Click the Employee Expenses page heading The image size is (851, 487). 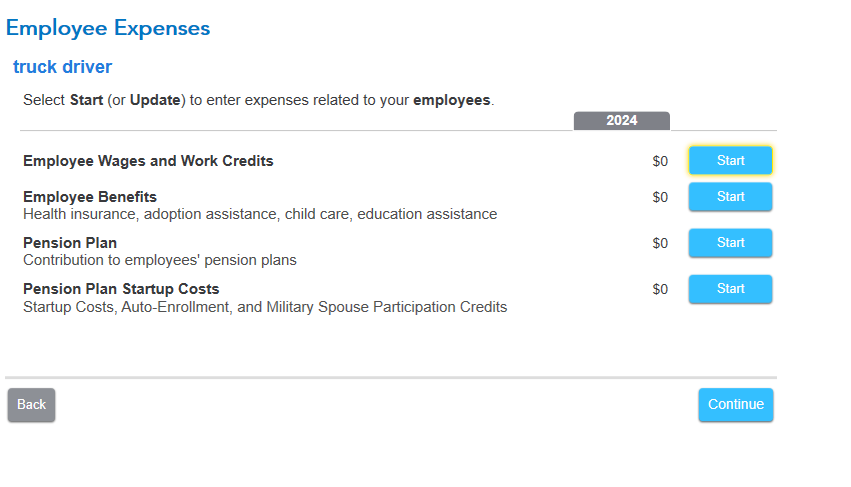pos(108,28)
